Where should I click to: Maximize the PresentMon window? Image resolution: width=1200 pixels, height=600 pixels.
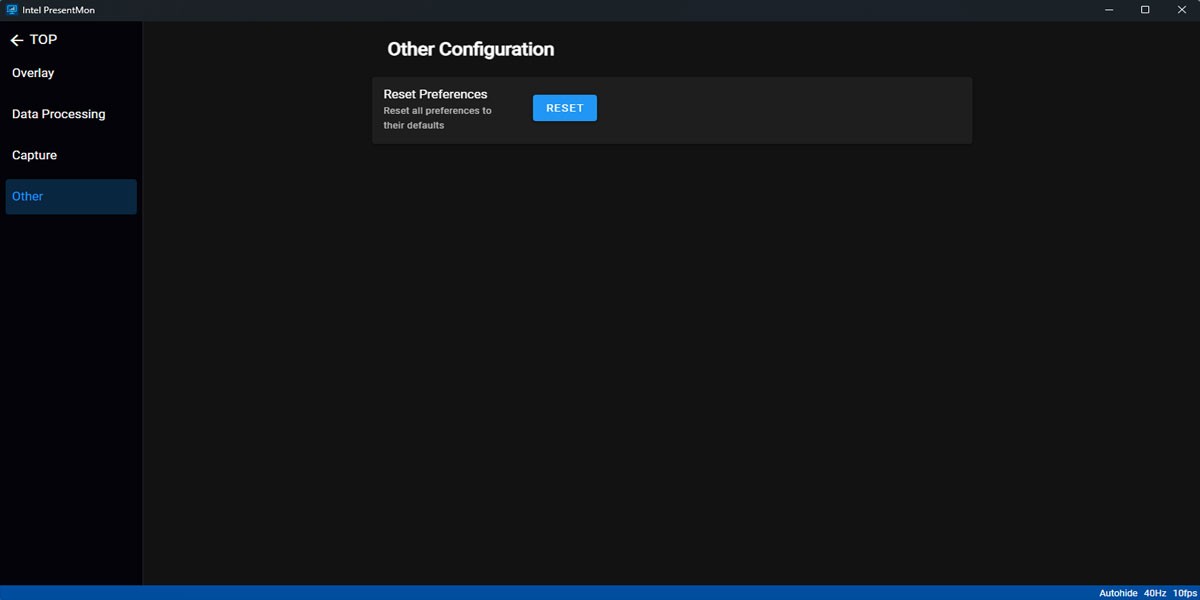[1145, 10]
